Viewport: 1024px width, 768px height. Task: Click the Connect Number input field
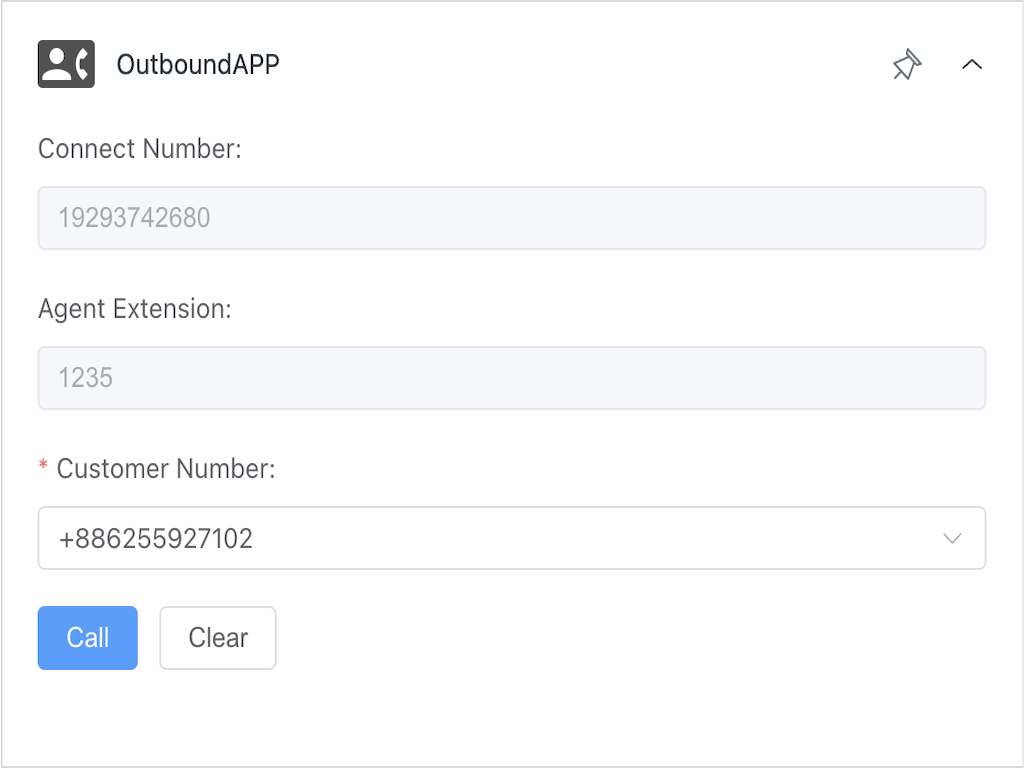(x=512, y=217)
